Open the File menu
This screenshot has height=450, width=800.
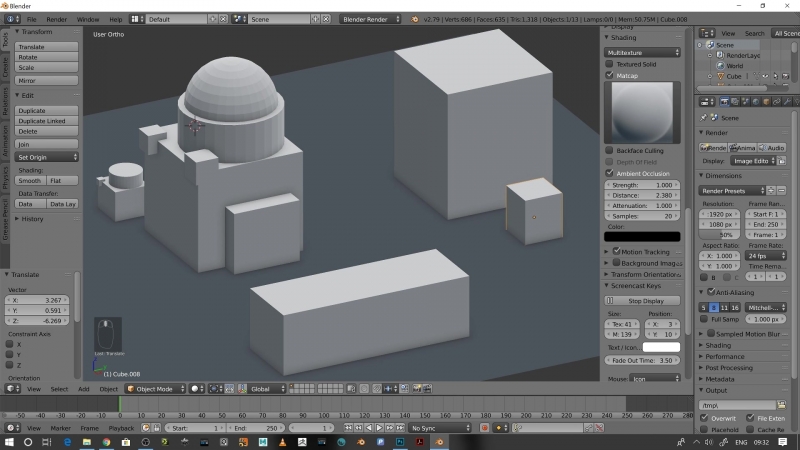point(32,19)
